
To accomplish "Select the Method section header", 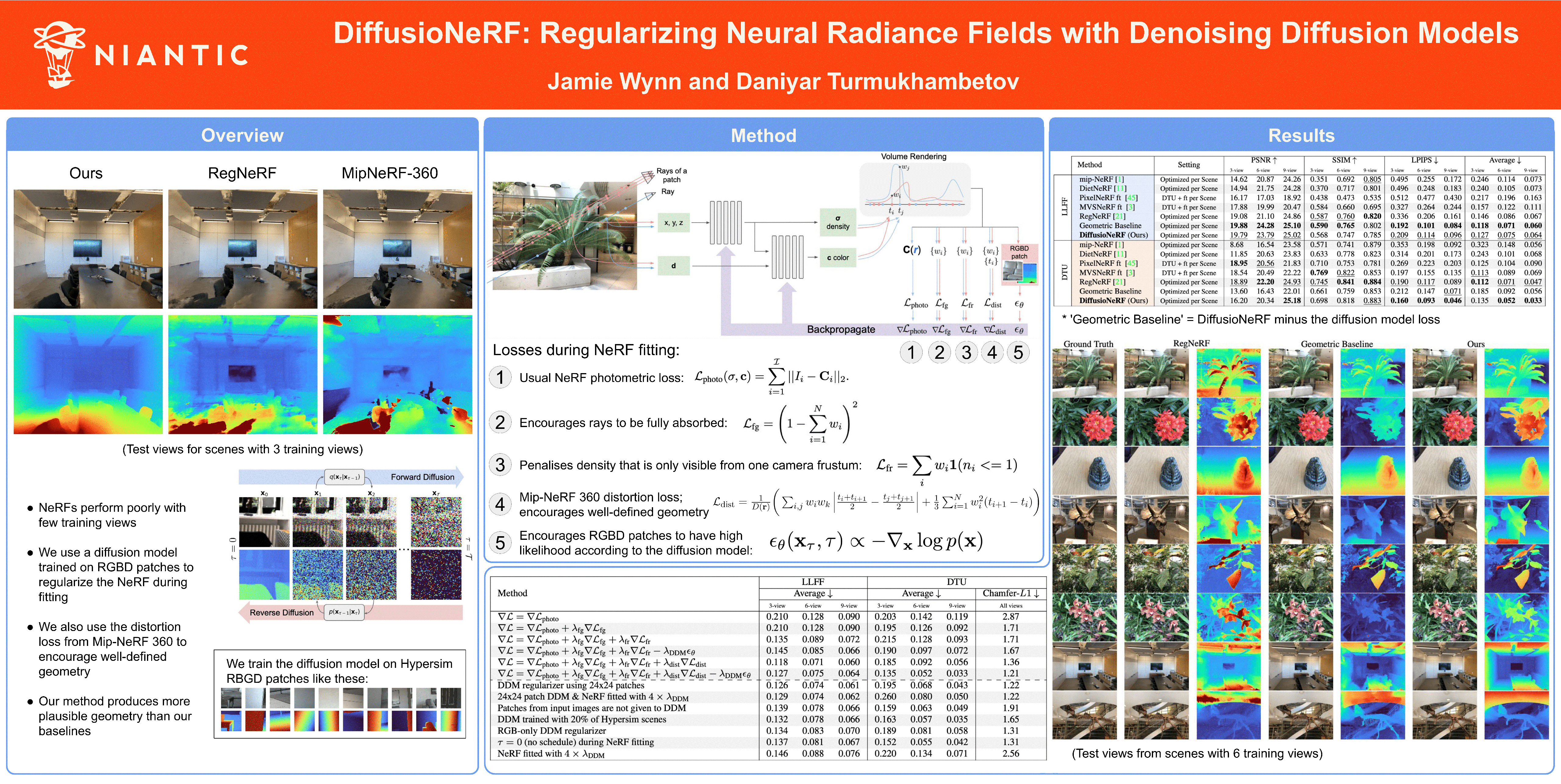I will click(763, 135).
